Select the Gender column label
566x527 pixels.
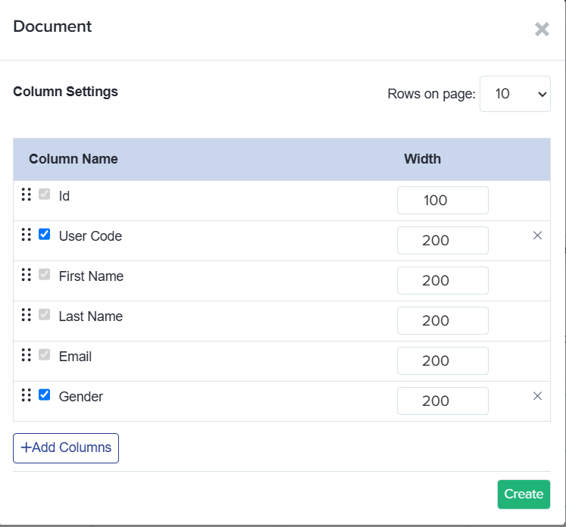(81, 396)
